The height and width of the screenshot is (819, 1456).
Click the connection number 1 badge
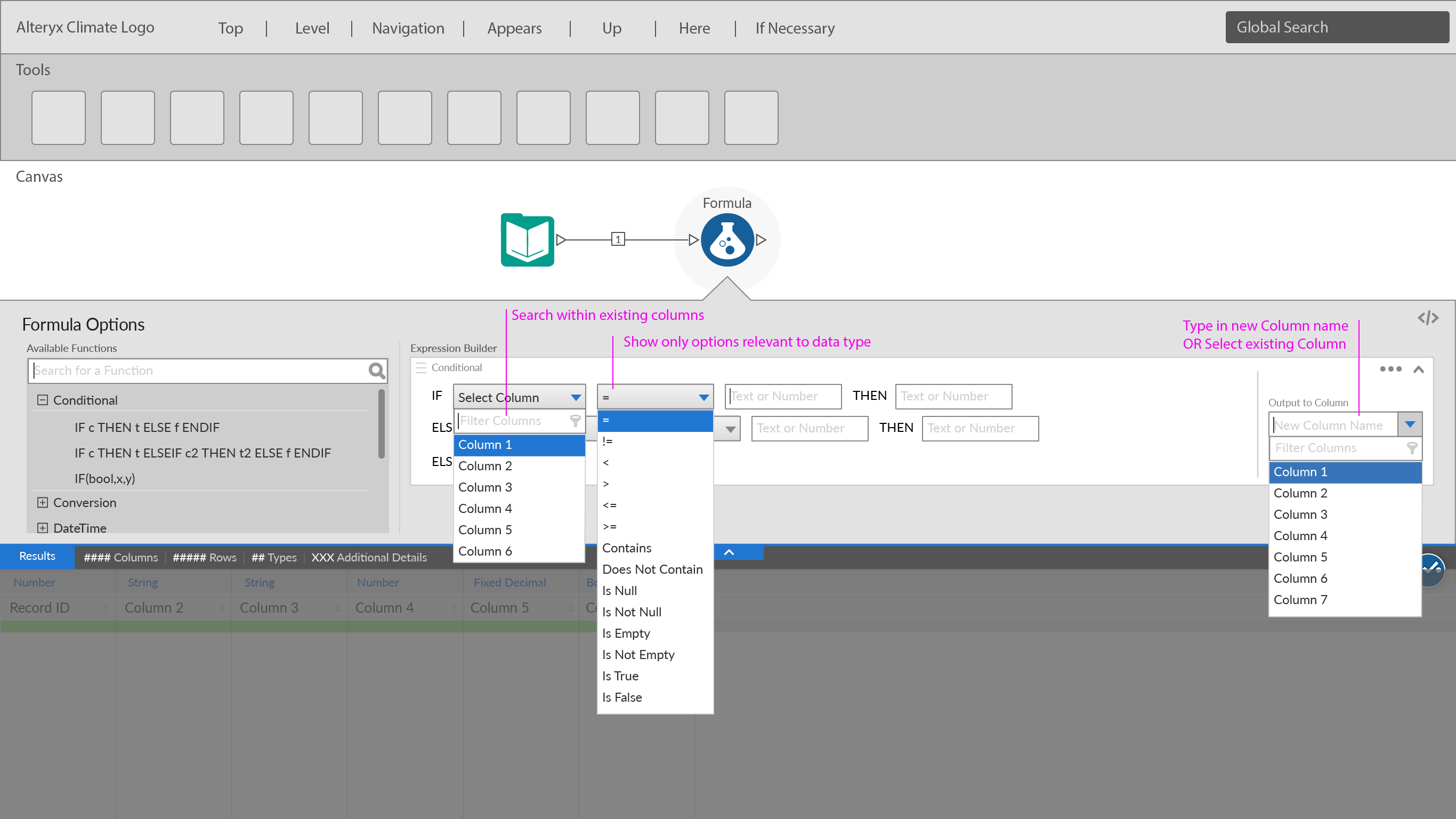point(618,239)
